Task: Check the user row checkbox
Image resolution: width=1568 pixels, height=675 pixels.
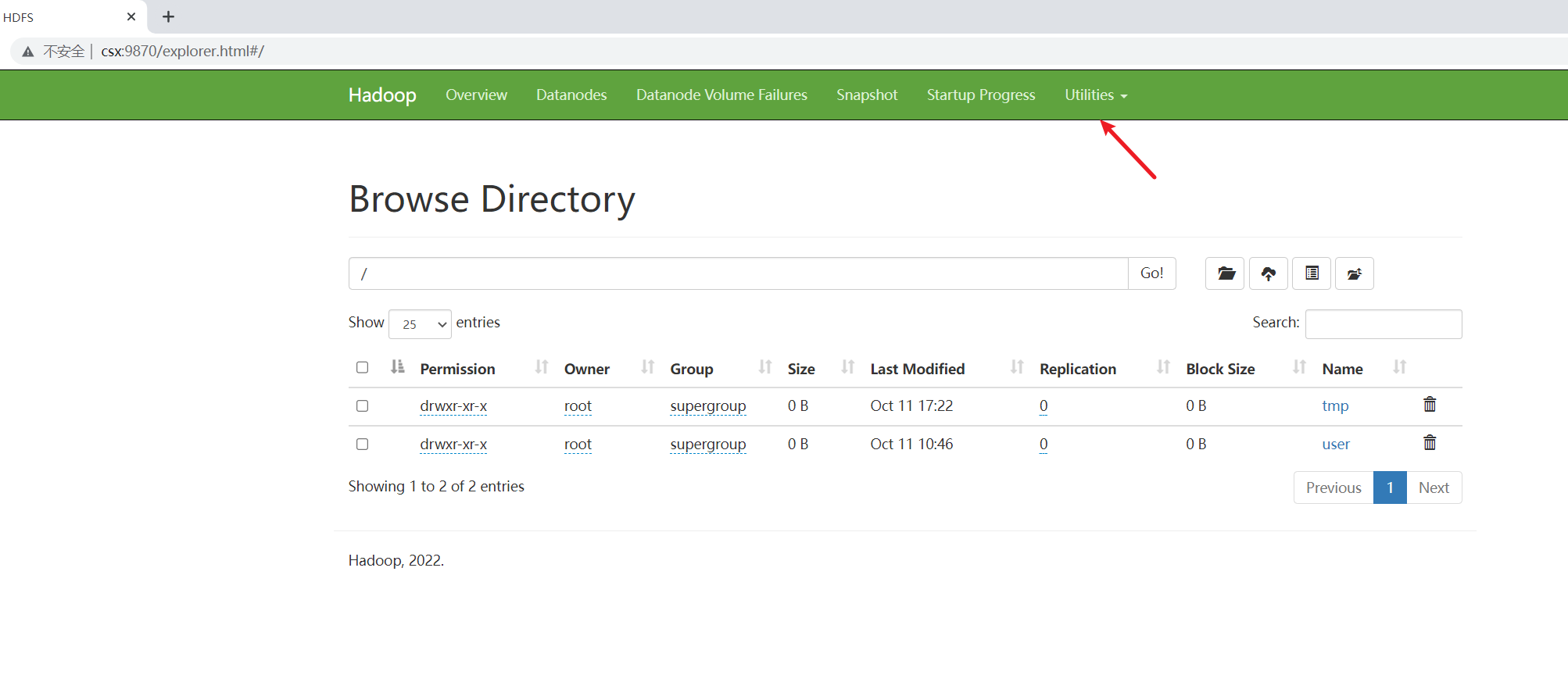Action: (x=362, y=444)
